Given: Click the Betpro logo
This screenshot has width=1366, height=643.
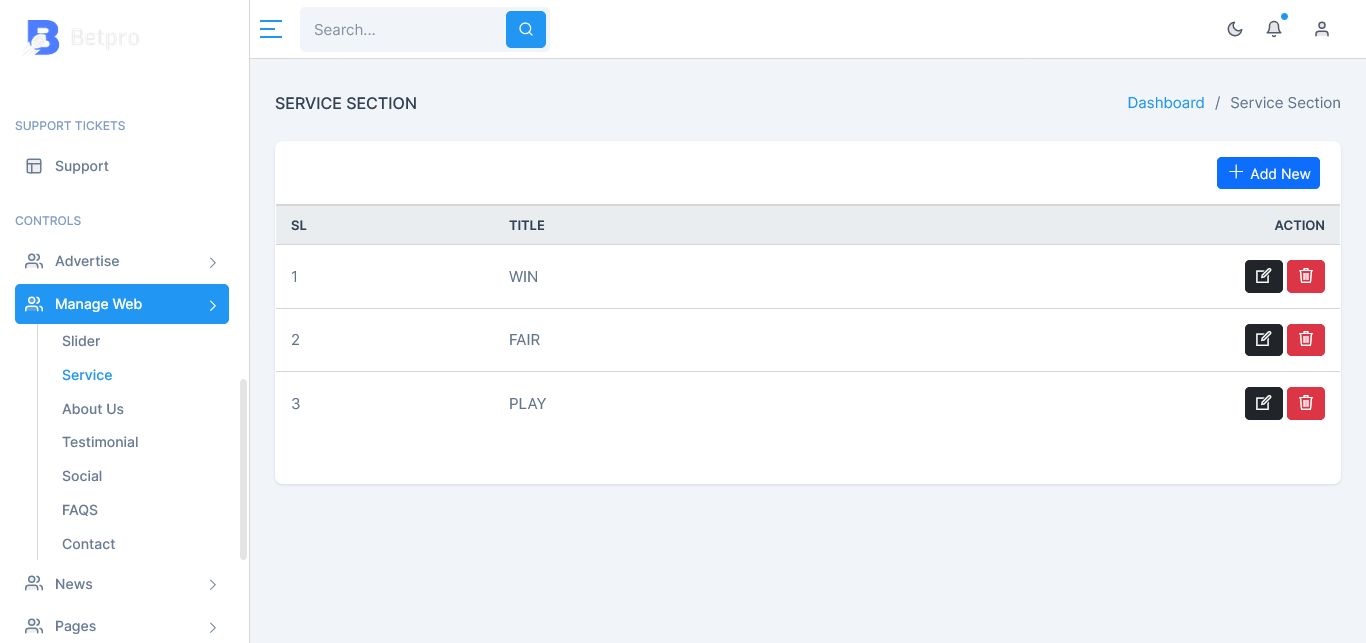Looking at the screenshot, I should (82, 38).
